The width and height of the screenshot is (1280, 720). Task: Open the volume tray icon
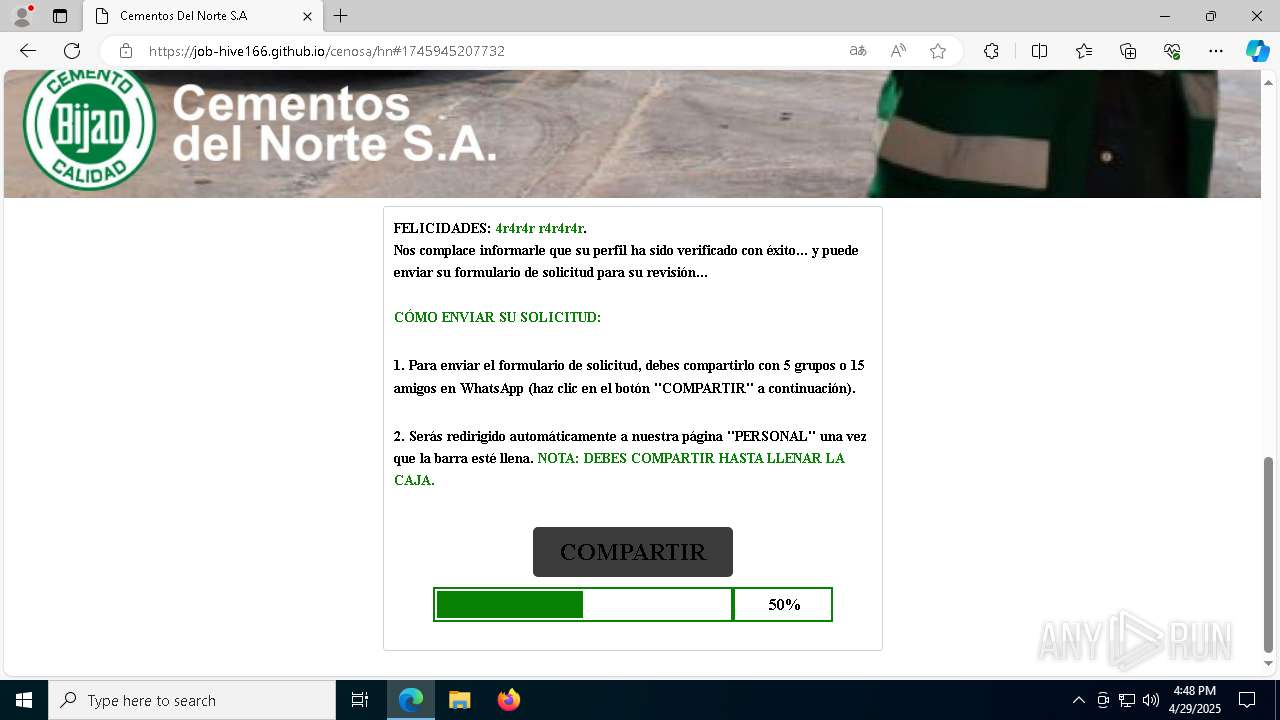pos(1151,700)
